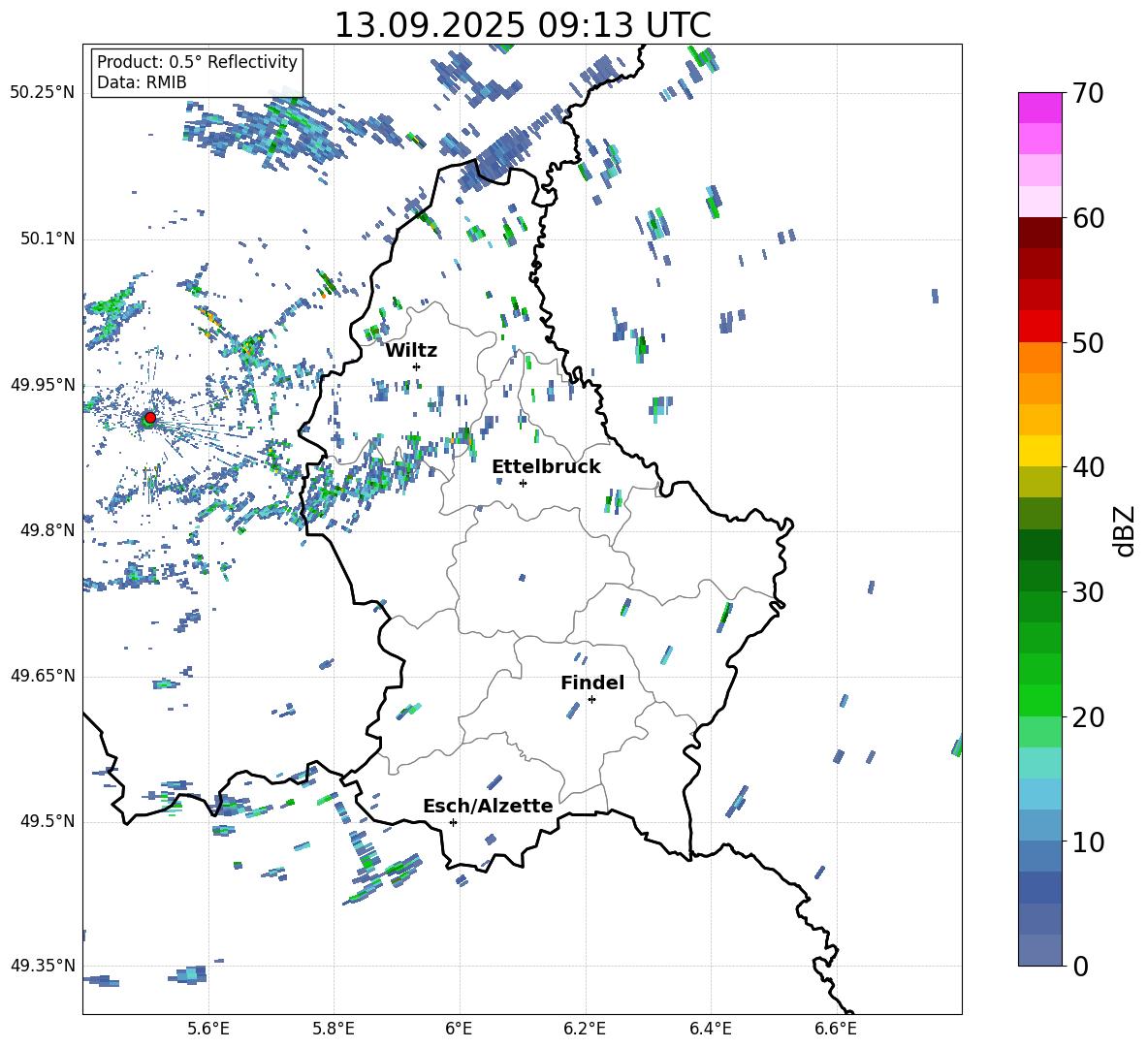Click the Data: RMIB text
The image size is (1148, 1048).
[x=142, y=82]
